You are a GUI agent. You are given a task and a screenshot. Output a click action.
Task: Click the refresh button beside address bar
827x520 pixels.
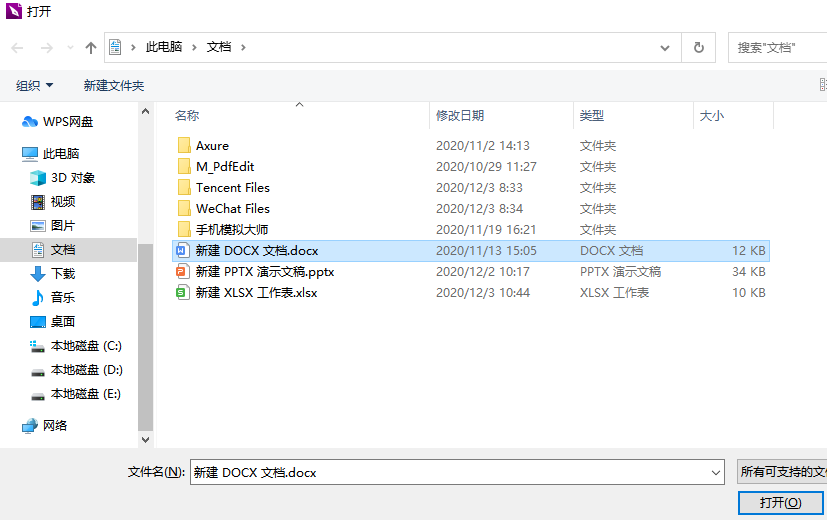click(698, 47)
